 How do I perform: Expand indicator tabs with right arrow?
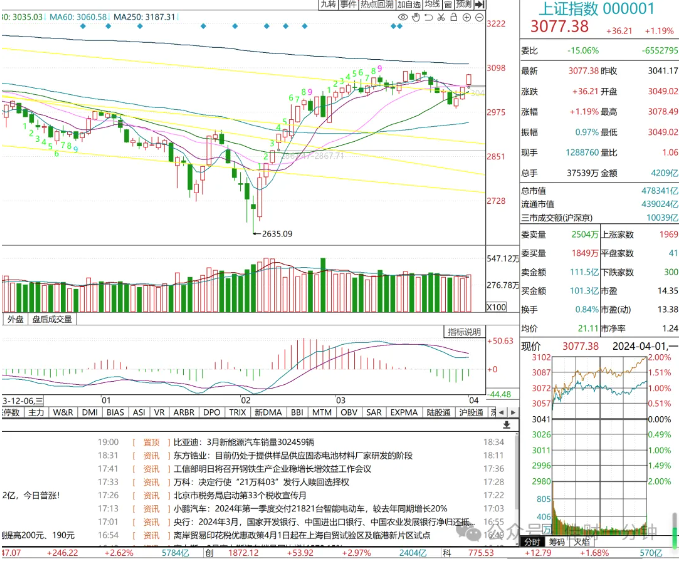point(513,412)
